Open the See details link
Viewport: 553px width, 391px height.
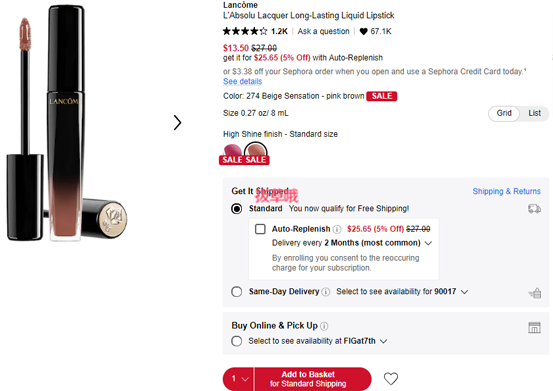coord(243,81)
